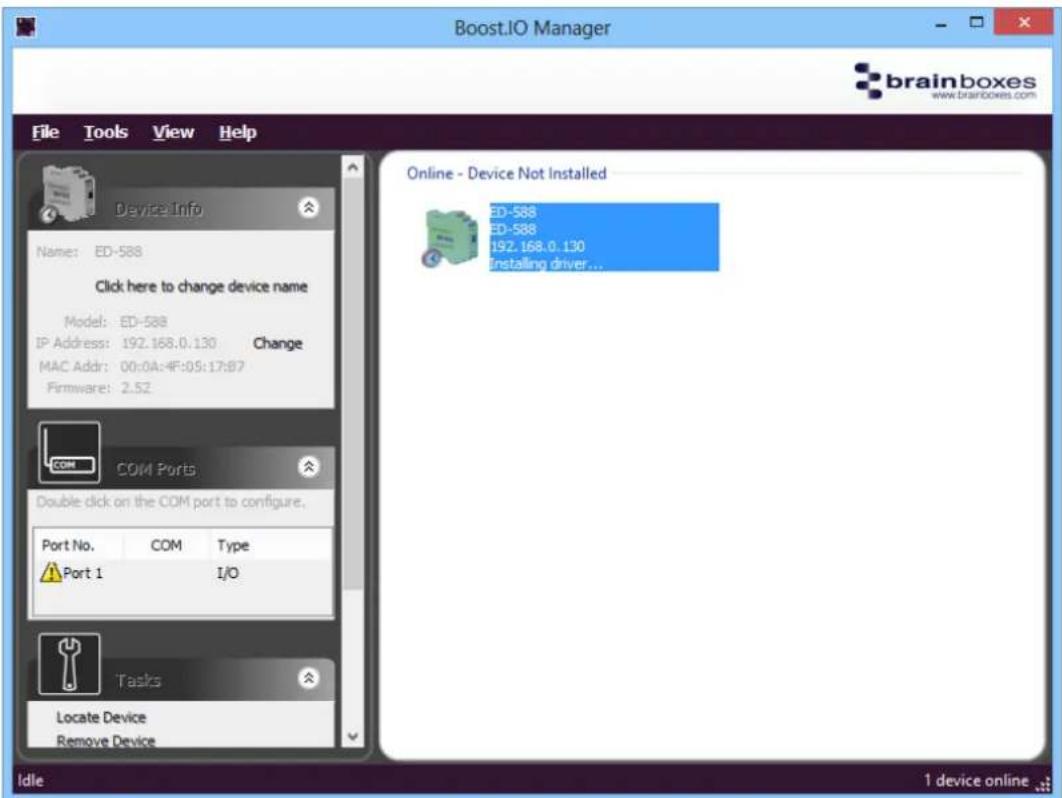Screen dimensions: 1062x798
Task: Select the highlighted ED-588 device entry text
Action: coord(603,237)
